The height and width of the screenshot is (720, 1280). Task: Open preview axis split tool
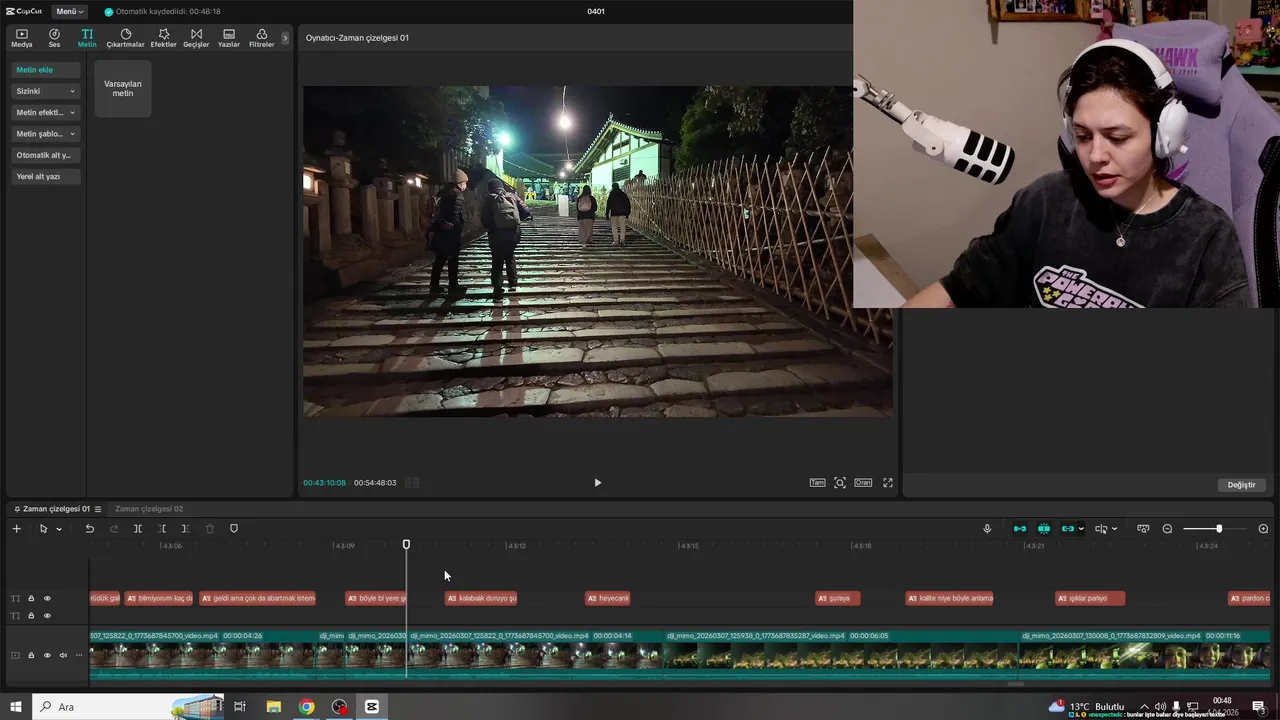point(1101,529)
